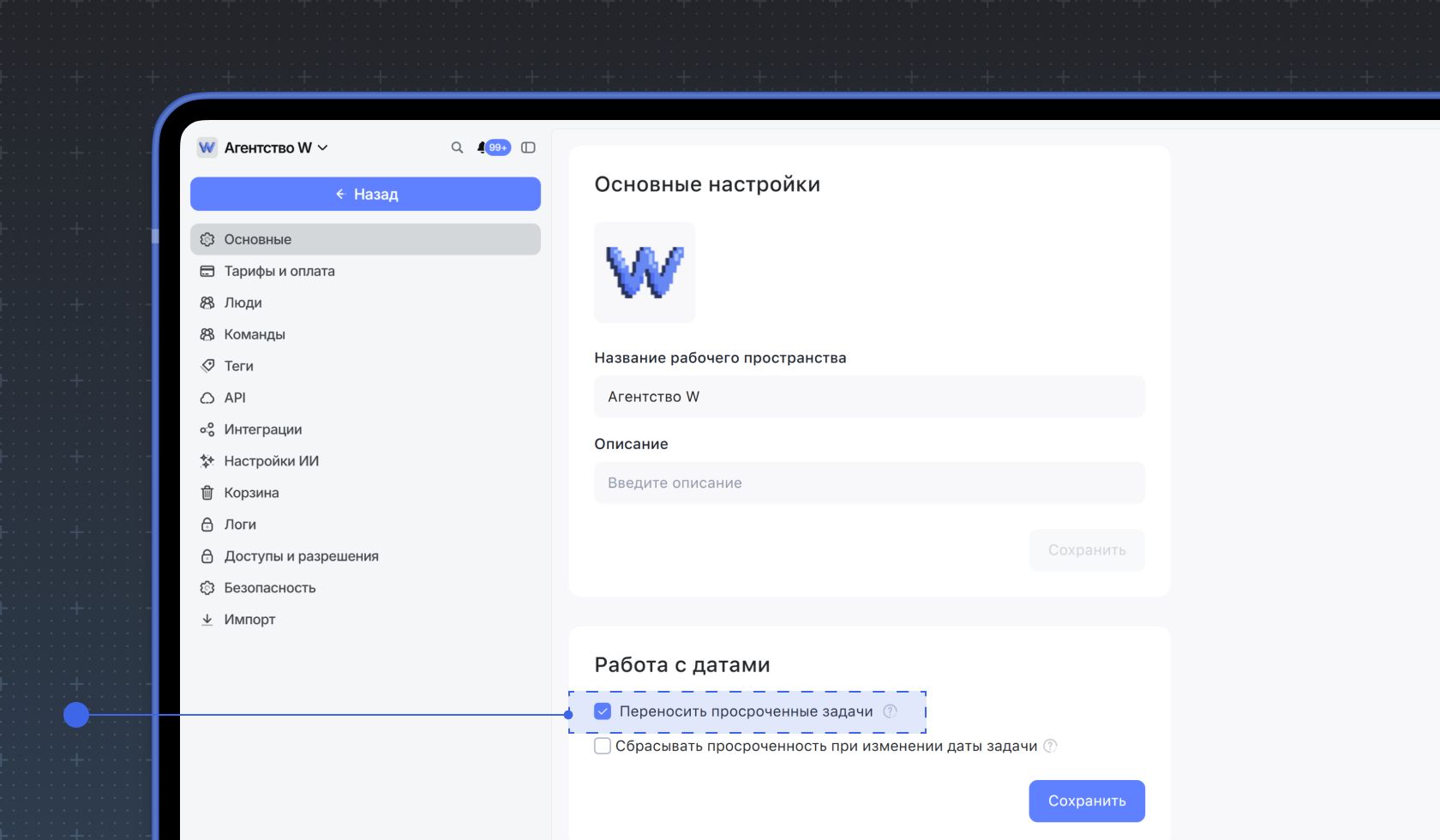Open the Тарифы и оплата section
The height and width of the screenshot is (840, 1440).
(279, 271)
